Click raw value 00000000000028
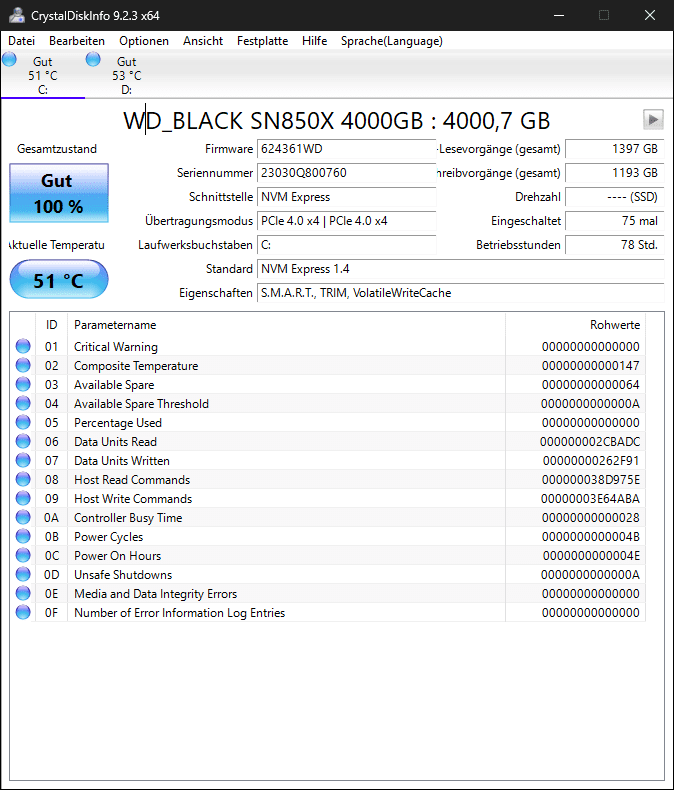Screen dimensions: 674x790 coord(590,518)
